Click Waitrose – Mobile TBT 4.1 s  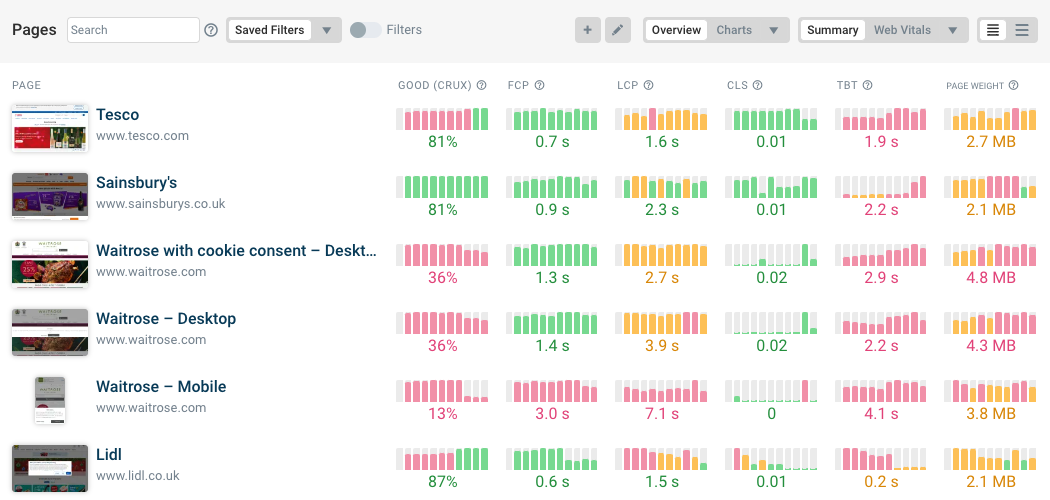coord(881,414)
